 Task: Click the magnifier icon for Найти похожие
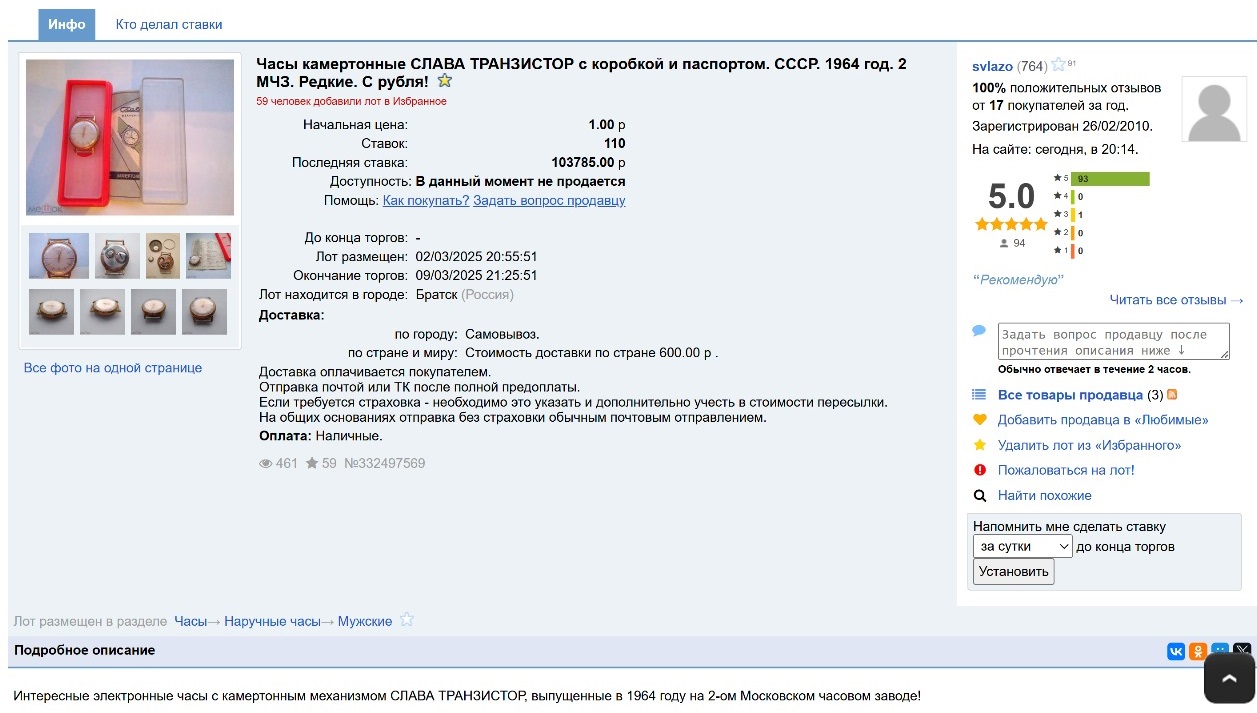tap(980, 496)
